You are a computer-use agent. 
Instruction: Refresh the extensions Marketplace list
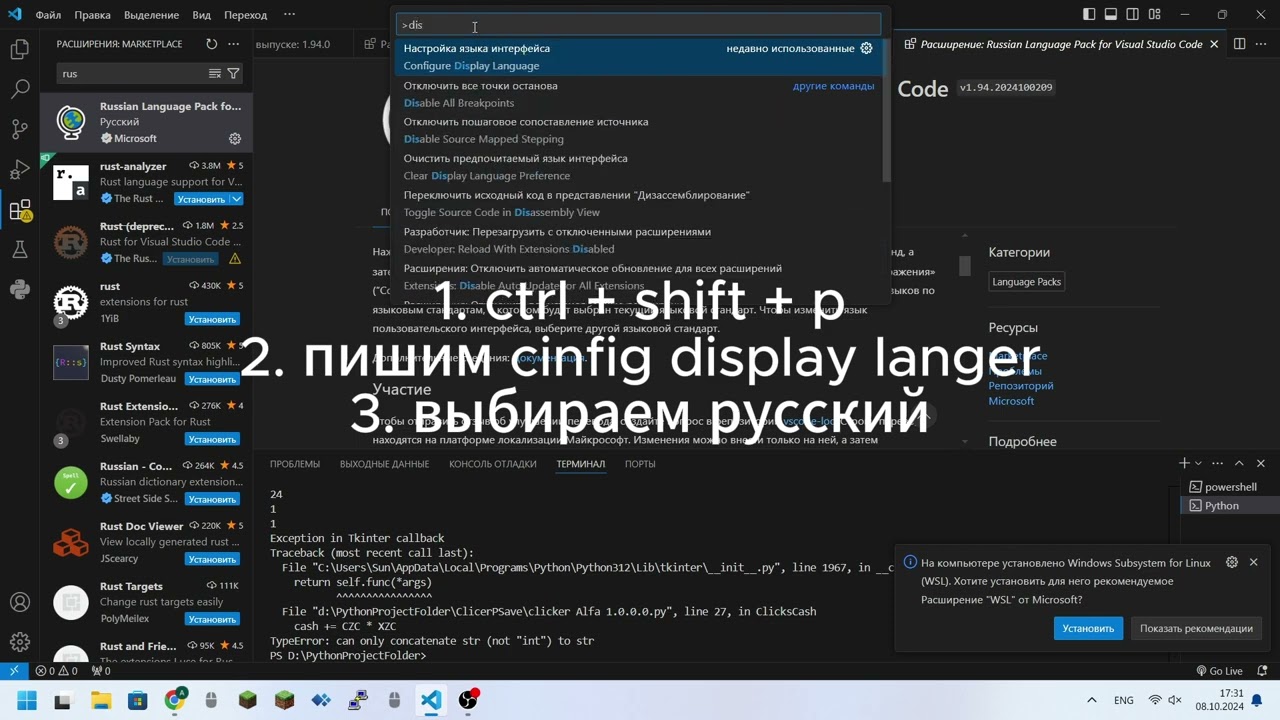click(x=211, y=44)
